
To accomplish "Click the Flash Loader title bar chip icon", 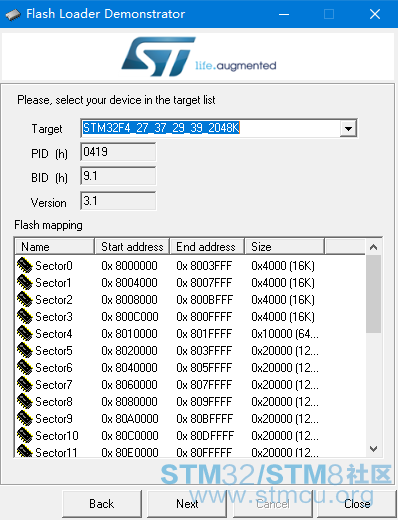I will tap(13, 14).
